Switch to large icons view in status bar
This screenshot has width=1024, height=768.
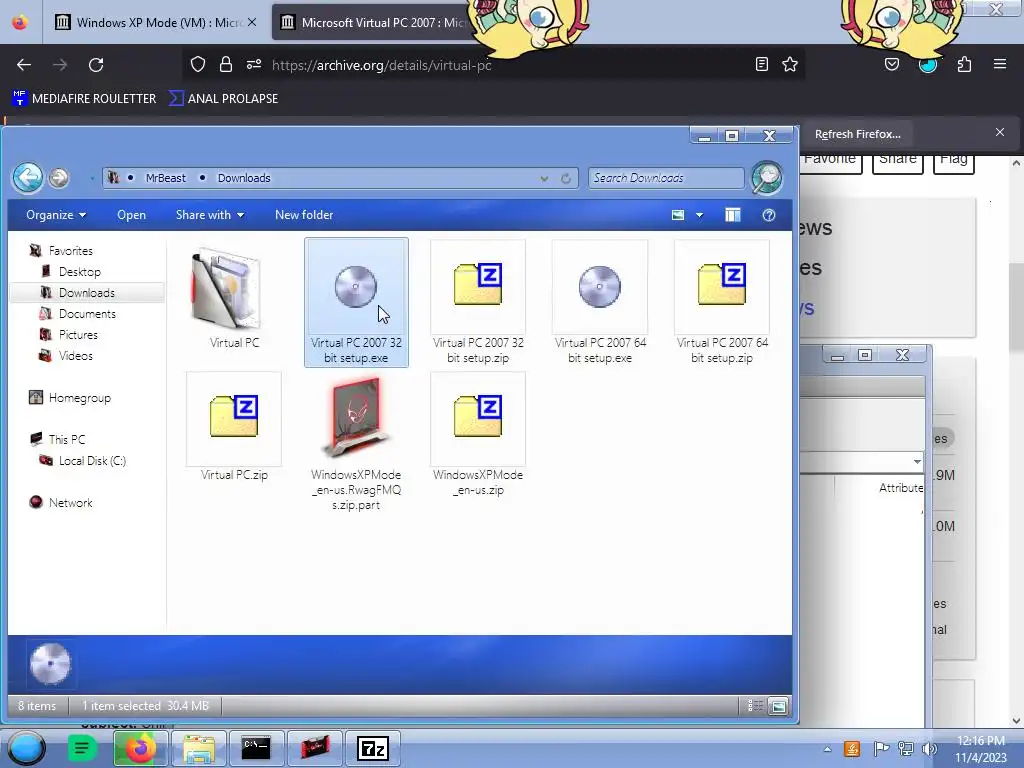click(x=778, y=705)
